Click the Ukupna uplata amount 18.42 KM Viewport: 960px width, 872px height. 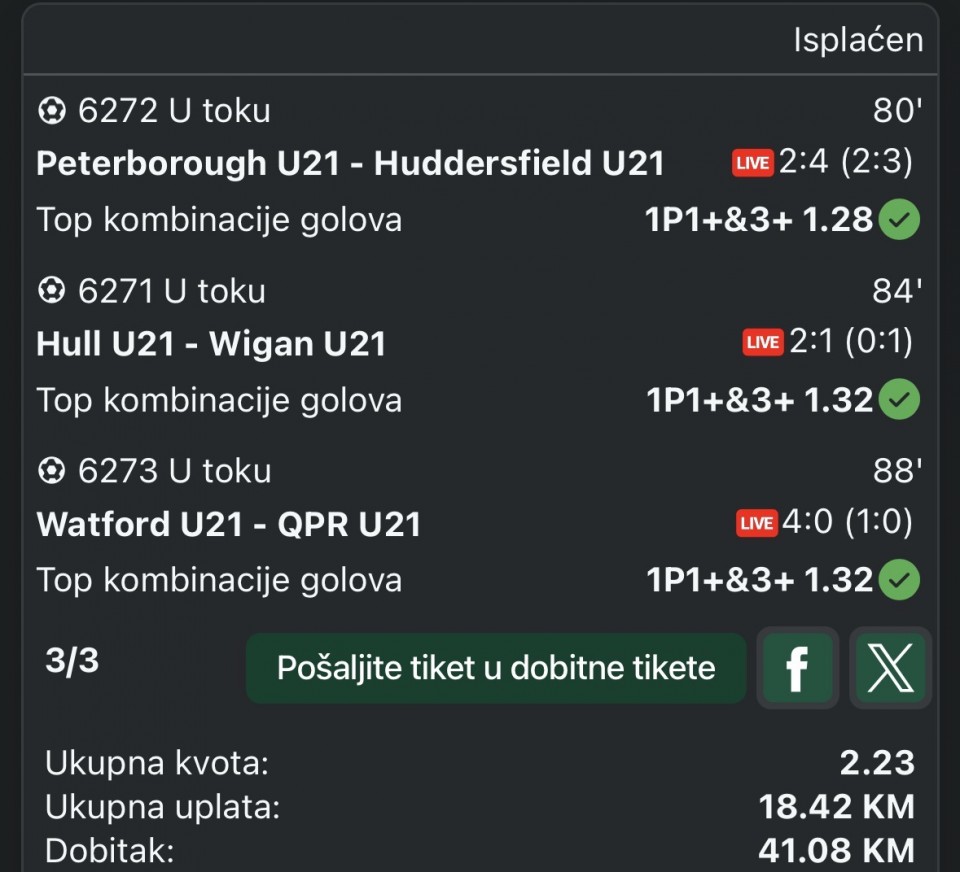coord(836,806)
